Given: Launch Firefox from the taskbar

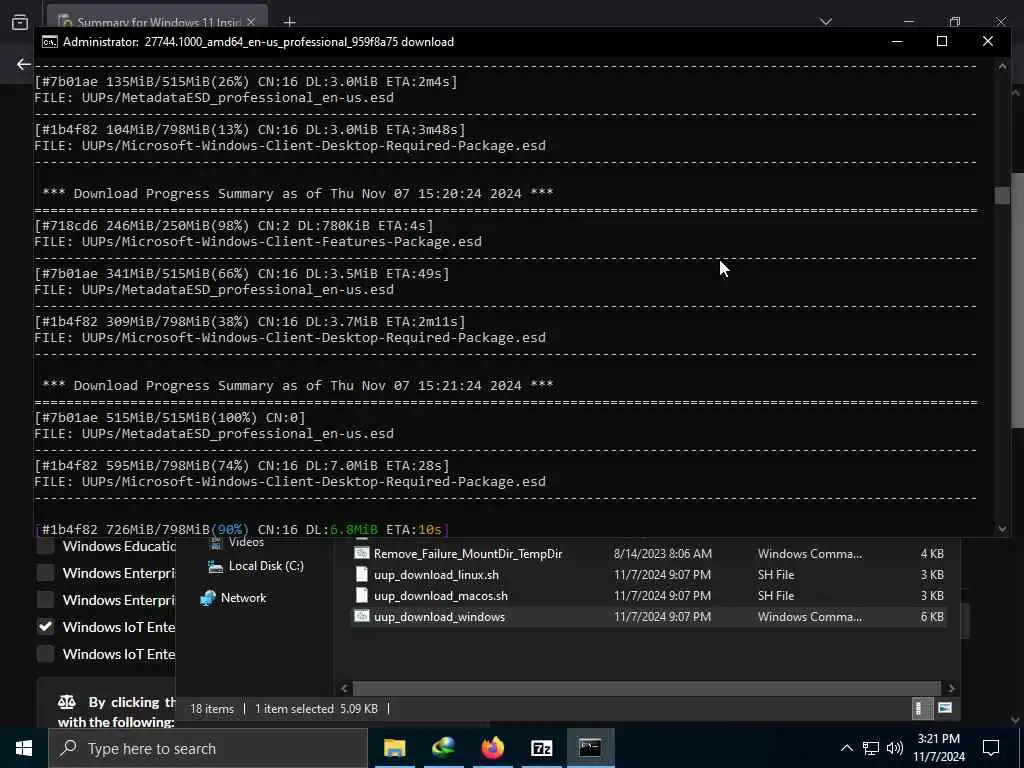Looking at the screenshot, I should pos(492,748).
